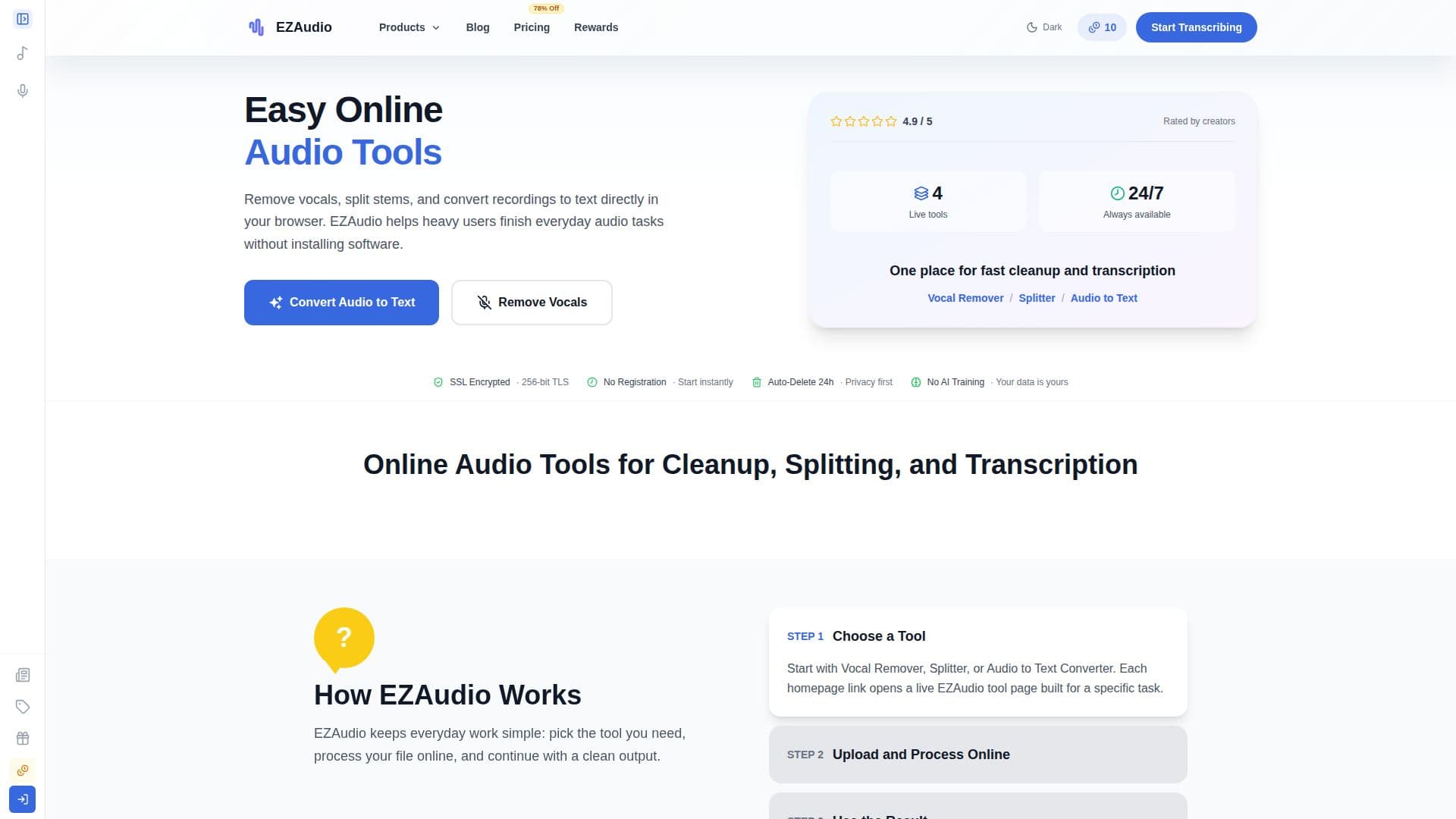Click Convert Audio to Text button

pyautogui.click(x=341, y=303)
